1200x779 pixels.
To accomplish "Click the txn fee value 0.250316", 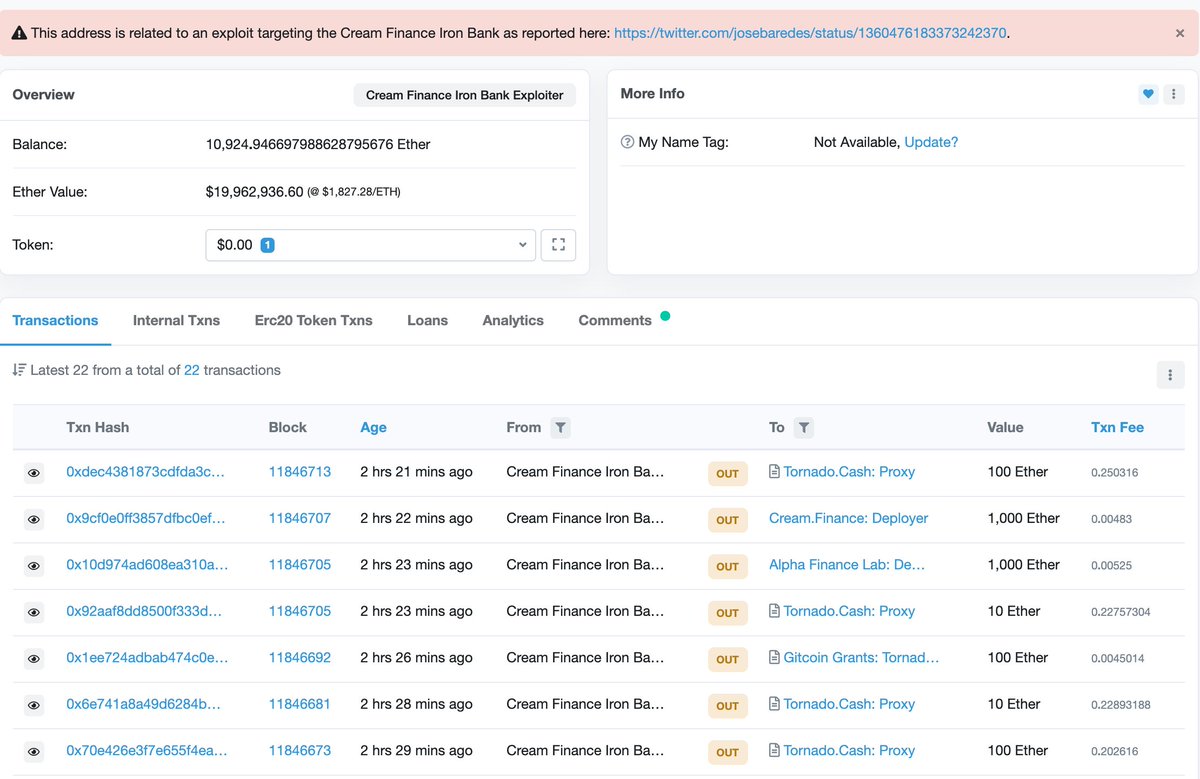I will pos(1114,472).
